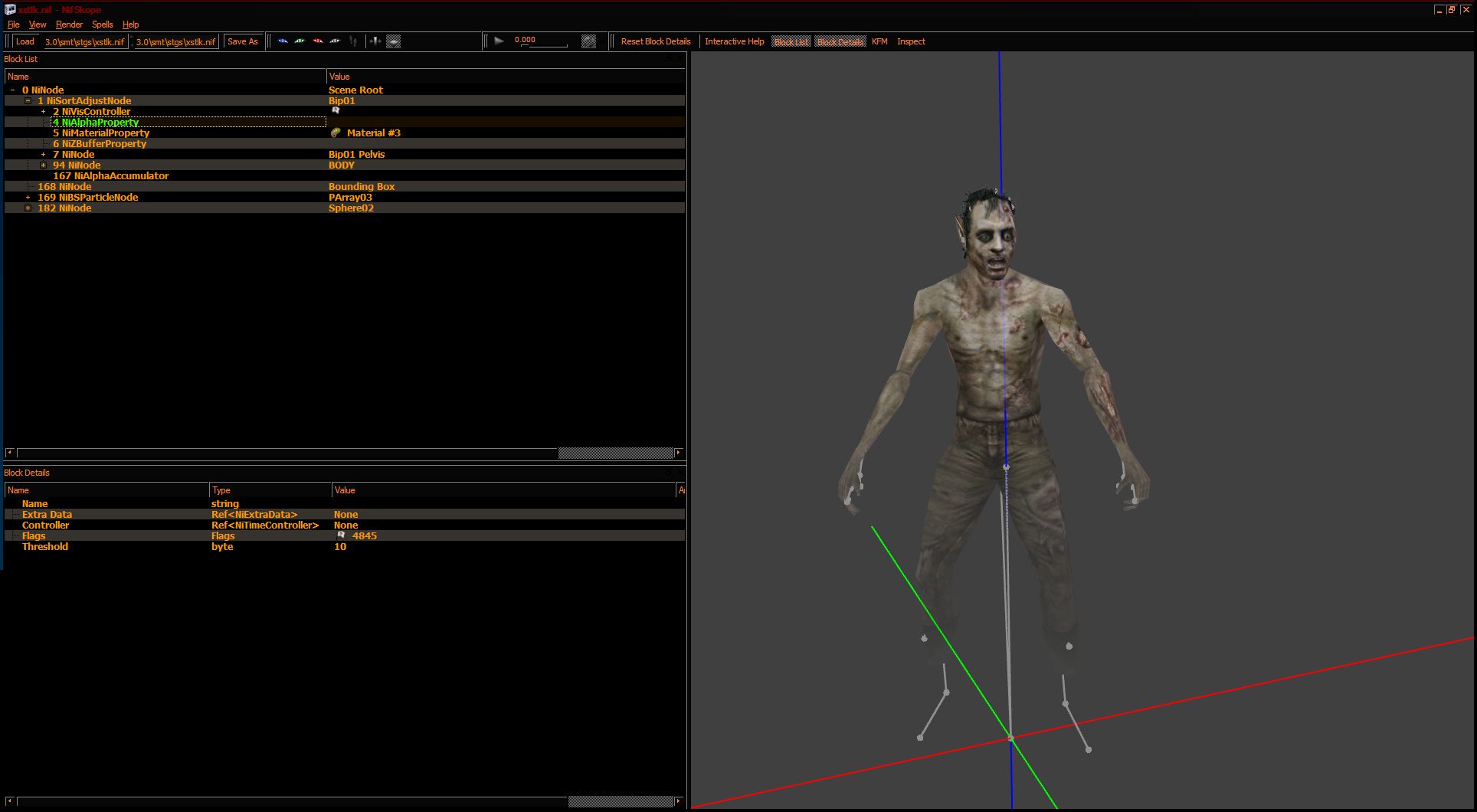Switch to the white eye view icon
Viewport: 1477px width, 812px height.
point(335,41)
